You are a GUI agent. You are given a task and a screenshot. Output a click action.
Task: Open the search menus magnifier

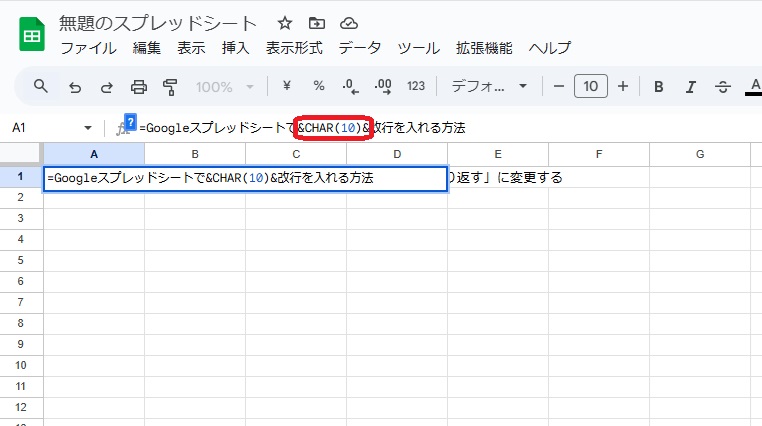(41, 86)
